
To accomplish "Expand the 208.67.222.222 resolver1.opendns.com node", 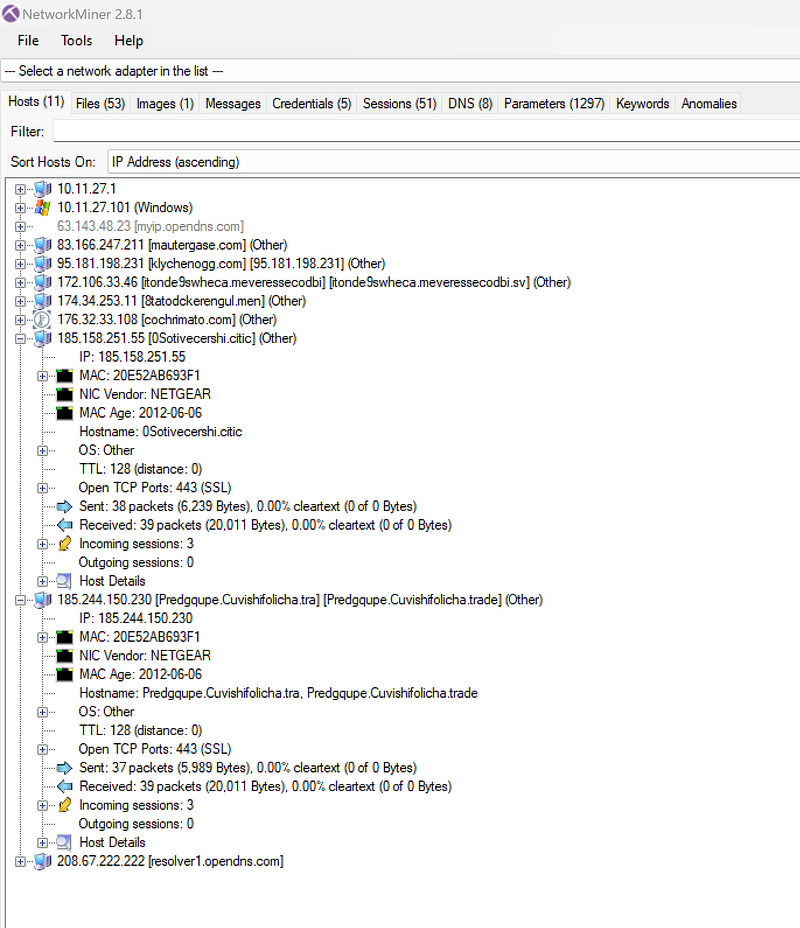I will 21,862.
